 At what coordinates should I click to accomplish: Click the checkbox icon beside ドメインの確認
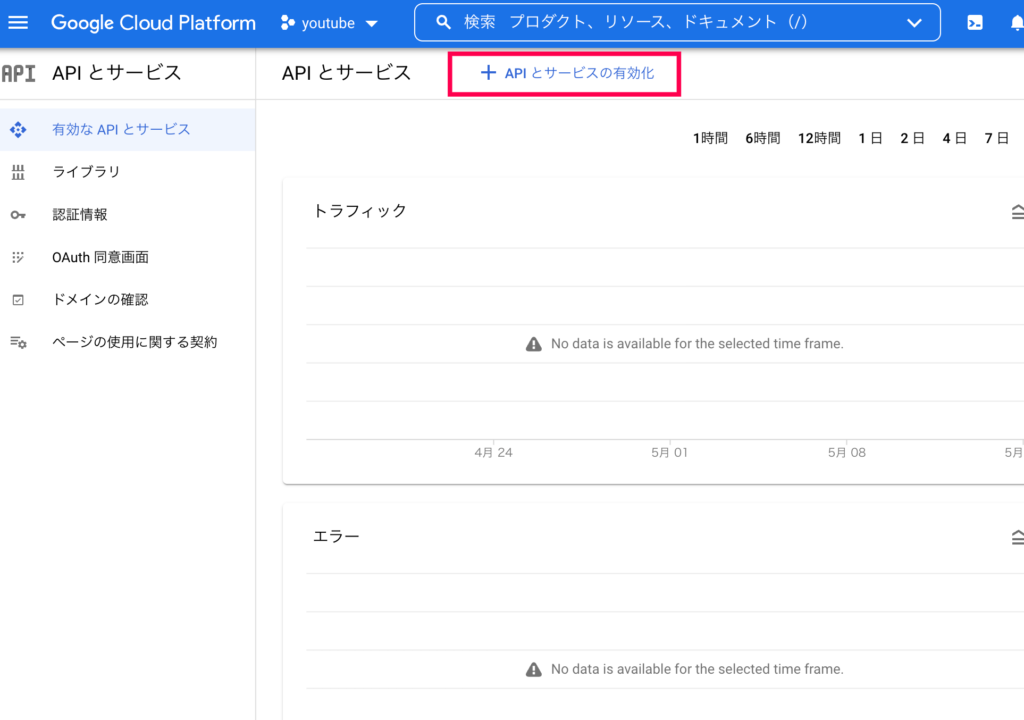coord(18,300)
